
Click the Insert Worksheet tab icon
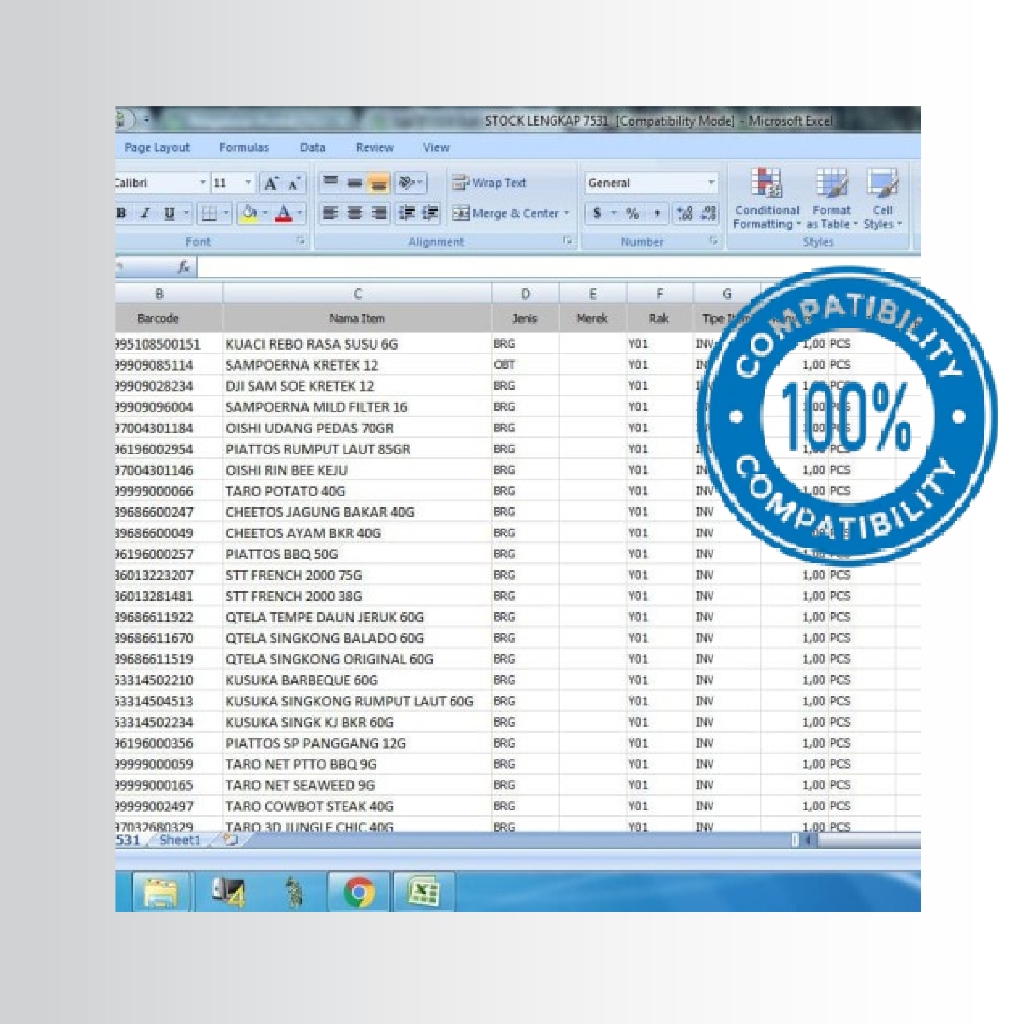click(x=231, y=840)
